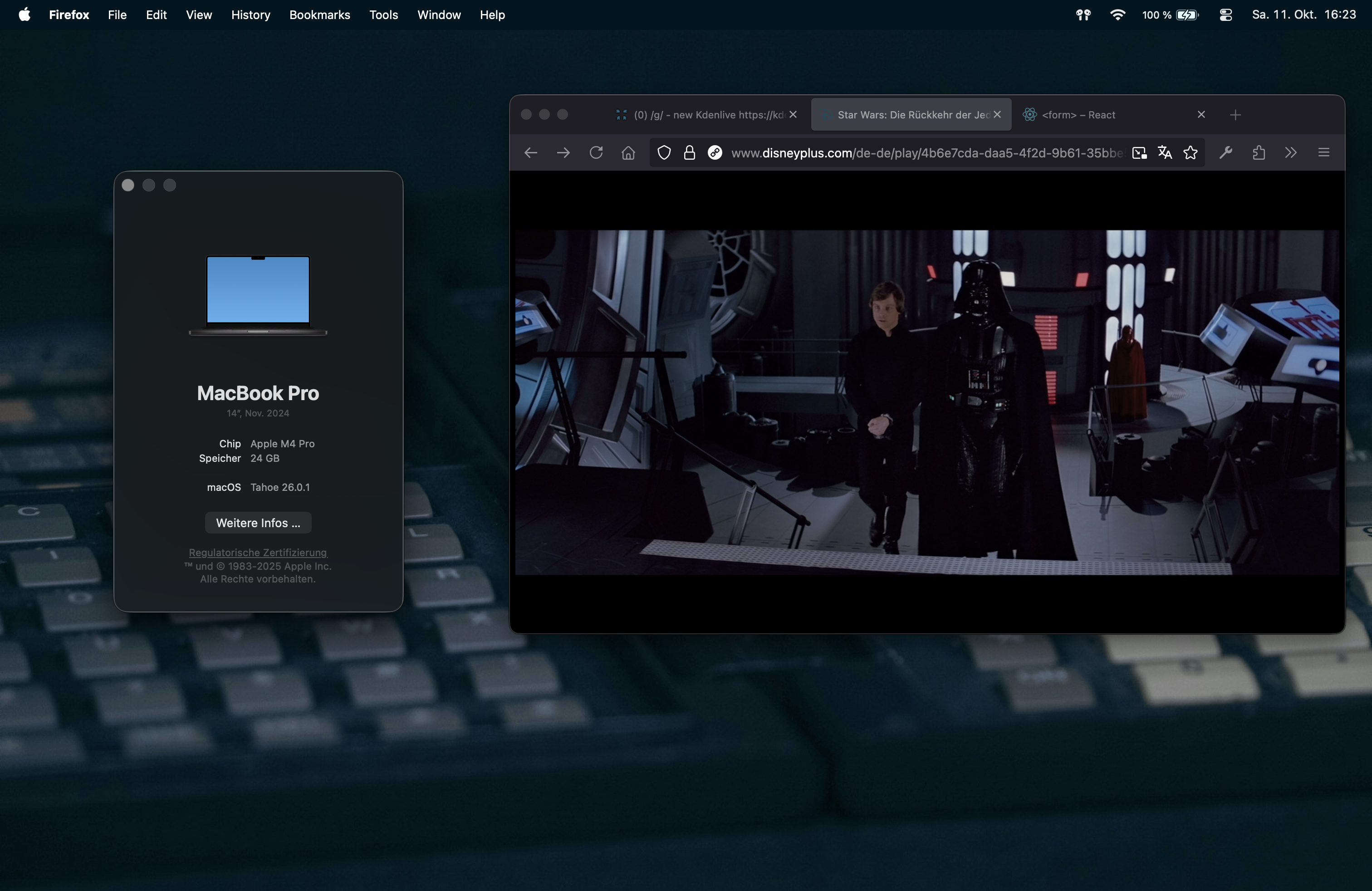Click the Firefox reload page icon
The height and width of the screenshot is (891, 1372).
point(596,153)
